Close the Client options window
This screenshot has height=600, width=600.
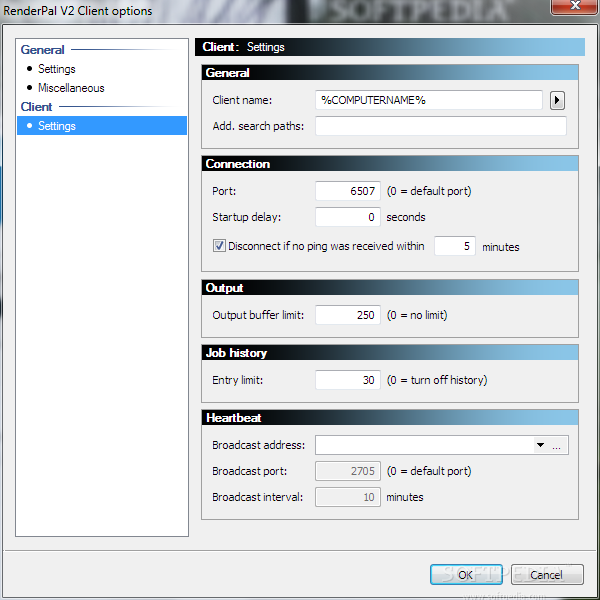pos(575,7)
